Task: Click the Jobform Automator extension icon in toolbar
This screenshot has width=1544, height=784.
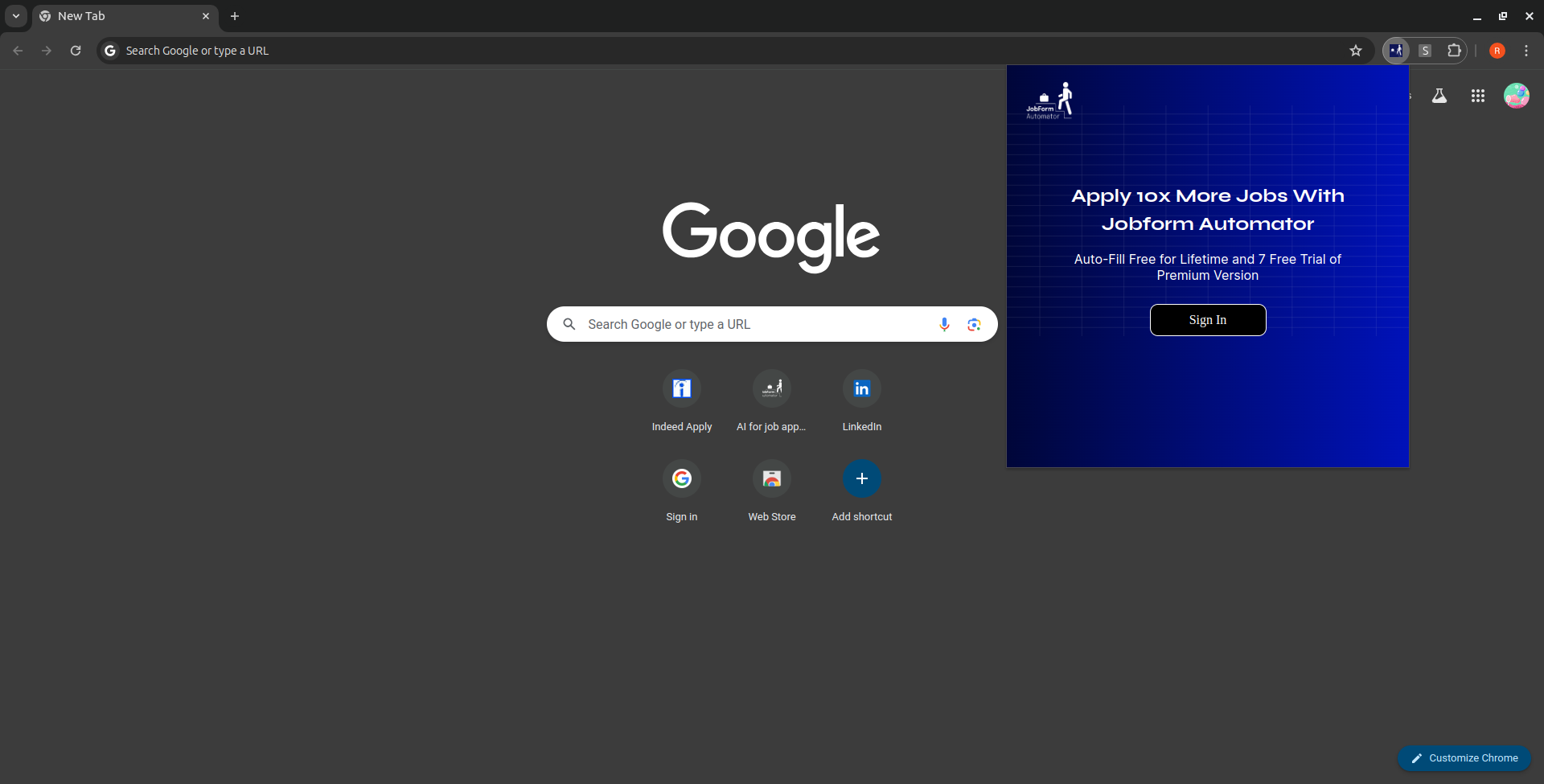Action: [1396, 51]
